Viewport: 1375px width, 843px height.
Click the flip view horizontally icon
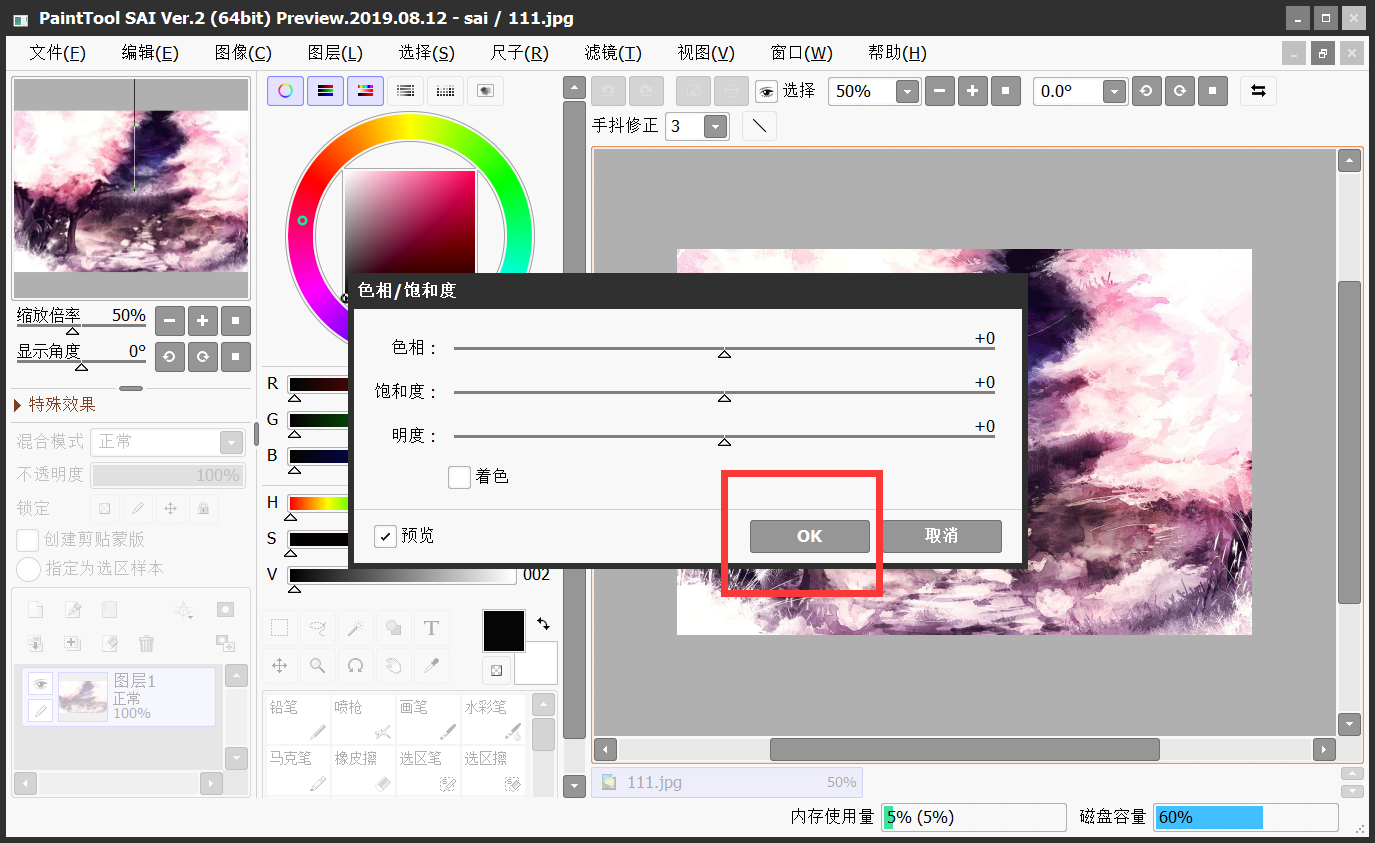1258,91
